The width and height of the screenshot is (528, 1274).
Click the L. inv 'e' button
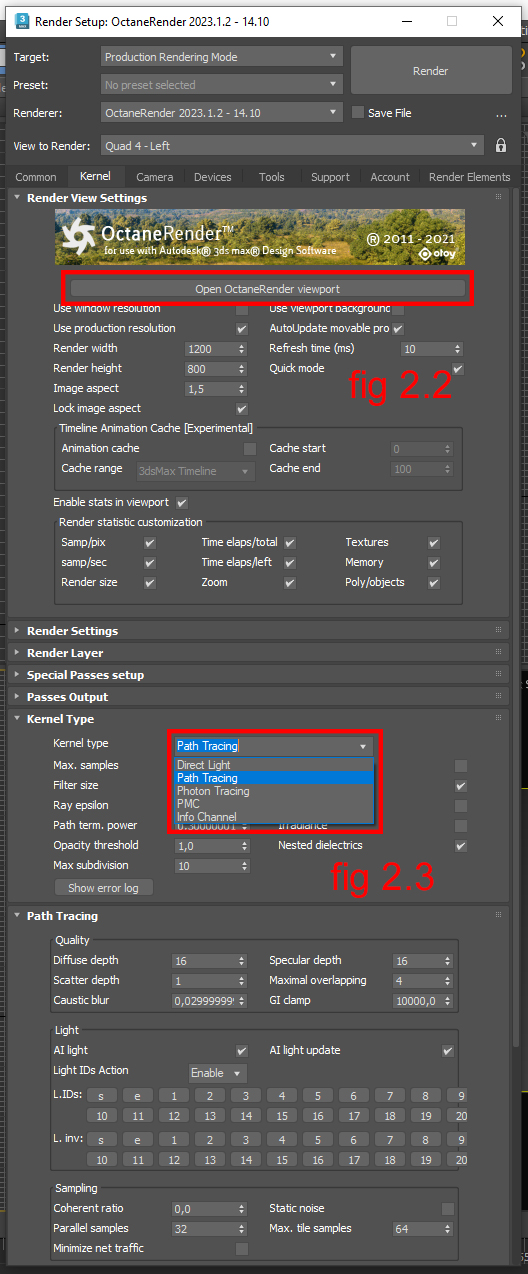(138, 1139)
